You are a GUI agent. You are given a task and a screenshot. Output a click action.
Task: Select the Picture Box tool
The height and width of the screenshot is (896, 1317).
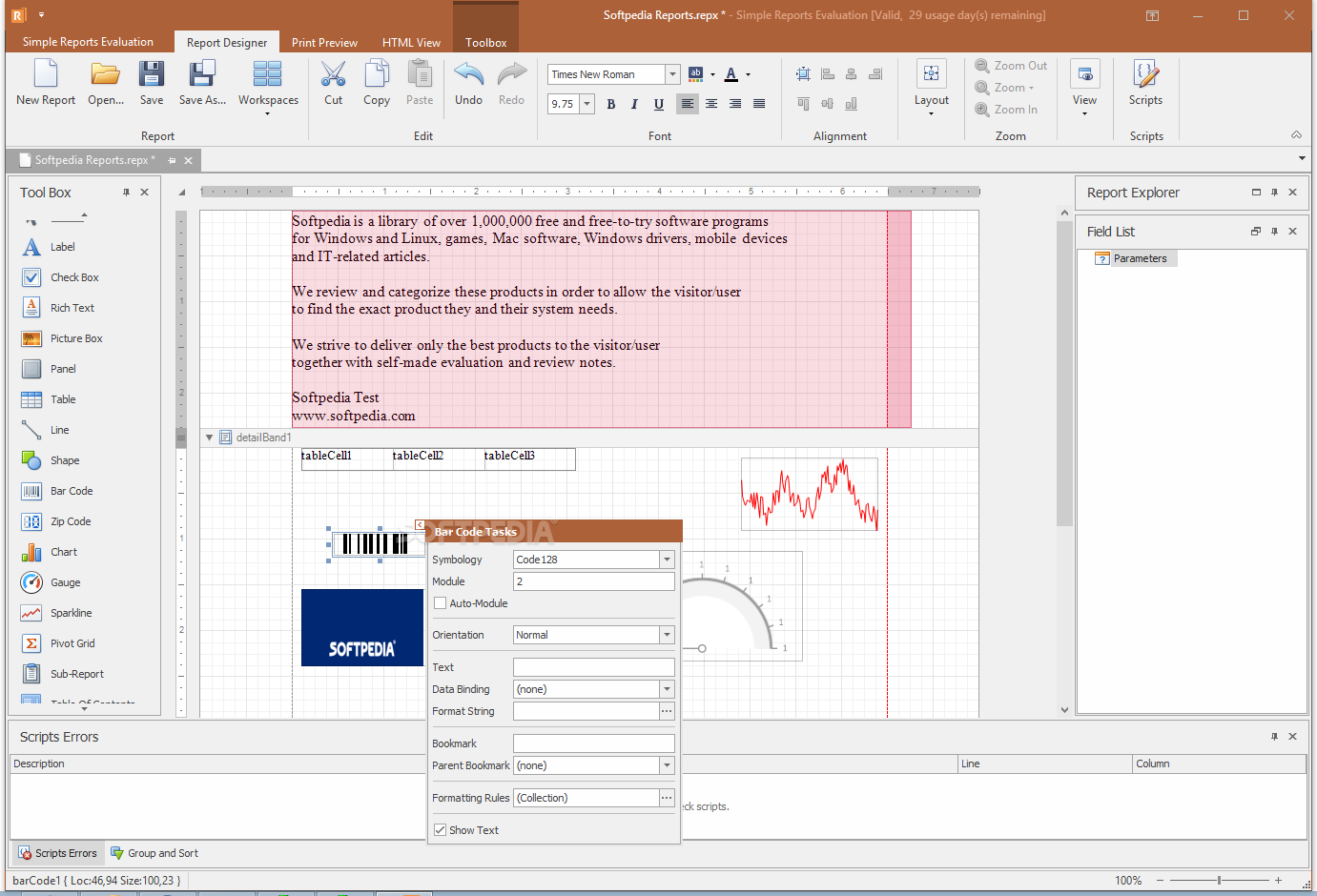[76, 338]
